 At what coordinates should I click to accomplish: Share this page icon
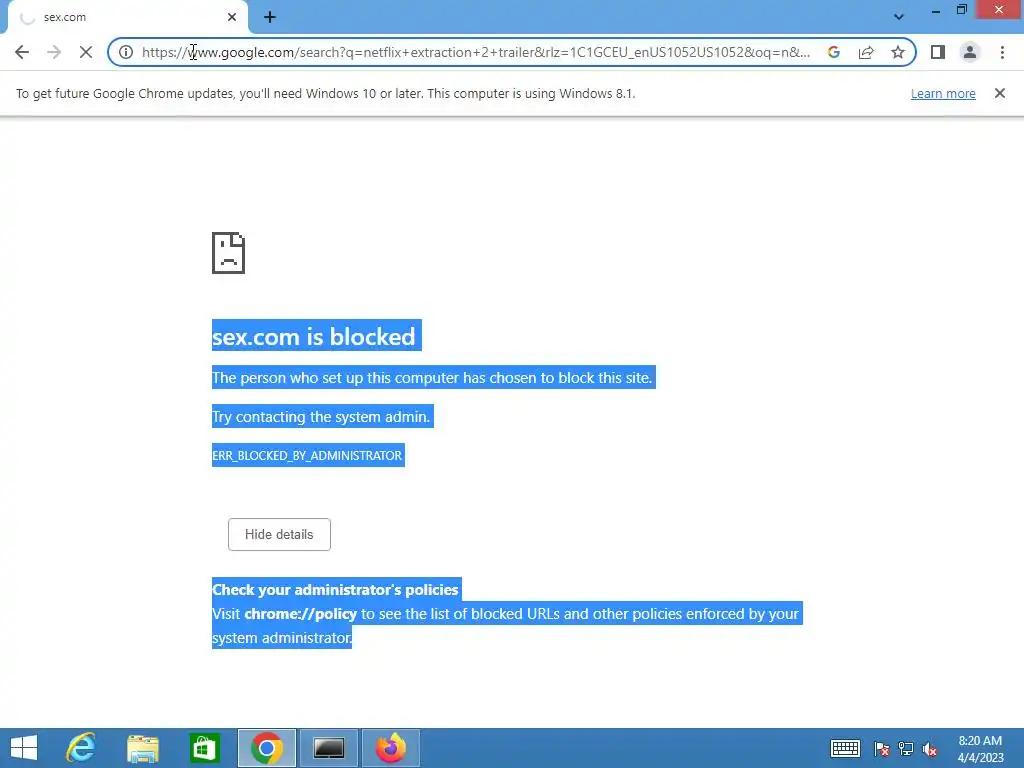click(866, 52)
